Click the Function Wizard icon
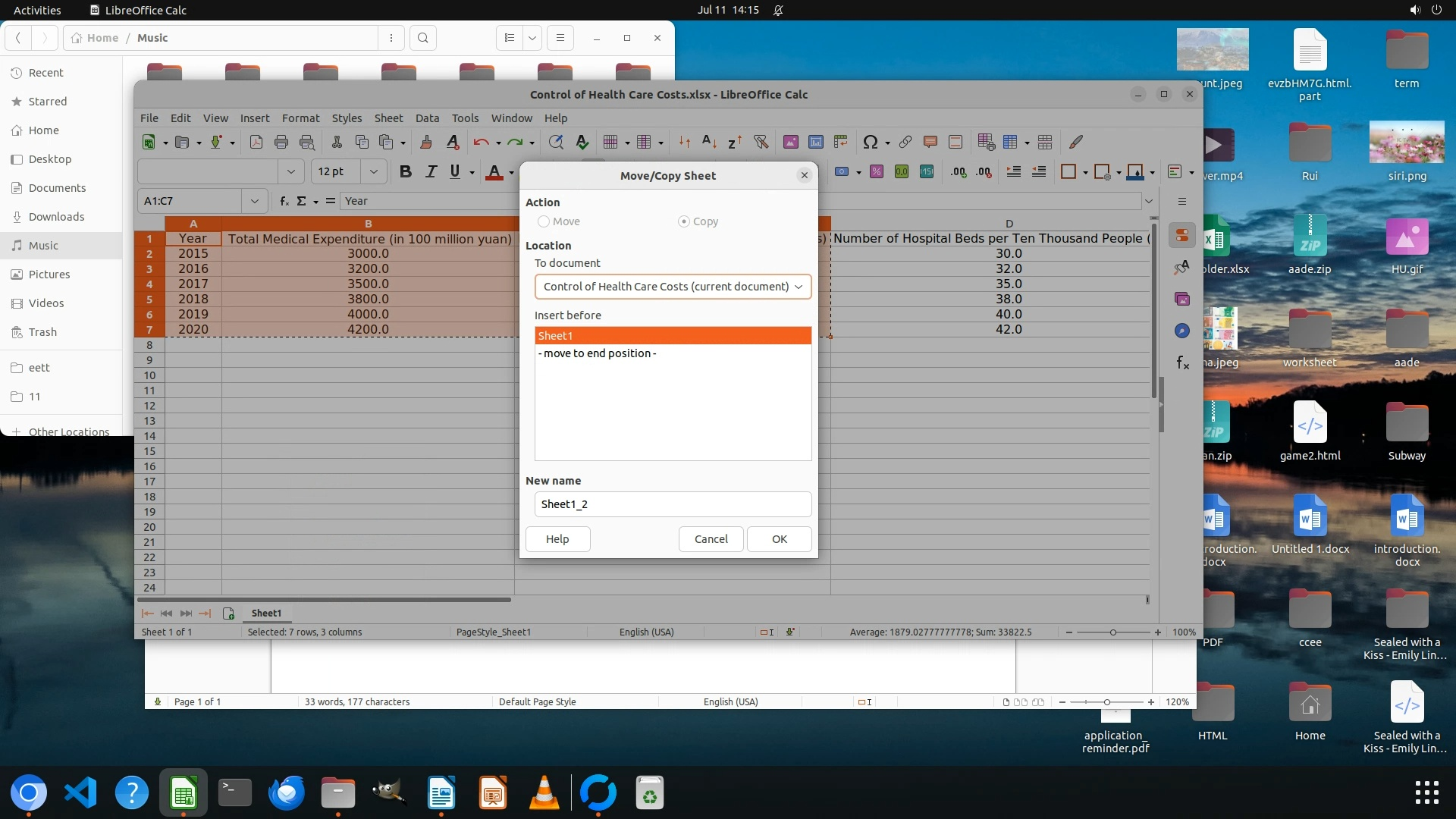Viewport: 1456px width, 819px height. (284, 201)
